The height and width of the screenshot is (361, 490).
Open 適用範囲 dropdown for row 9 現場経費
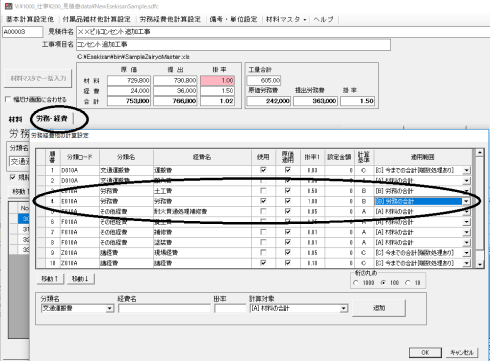click(466, 253)
